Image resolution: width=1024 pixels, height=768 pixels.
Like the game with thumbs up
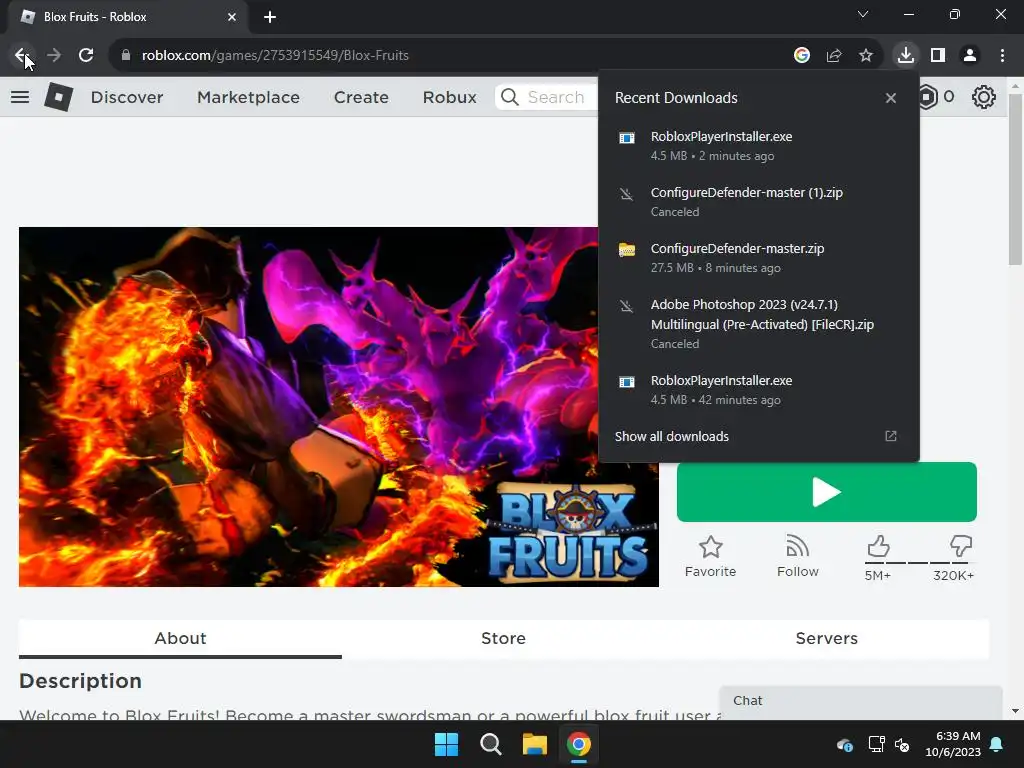878,546
